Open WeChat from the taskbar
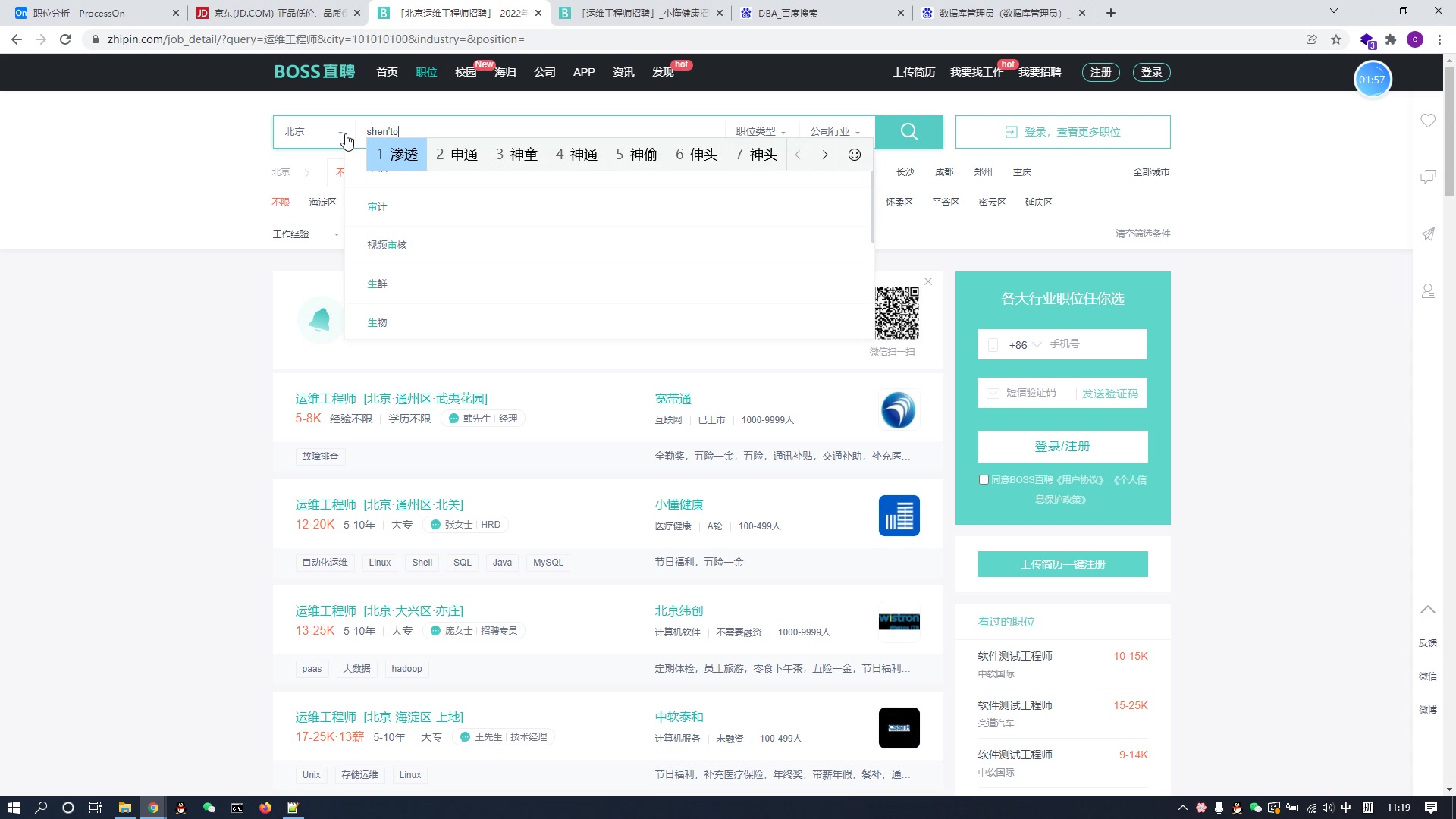1456x819 pixels. coord(209,808)
